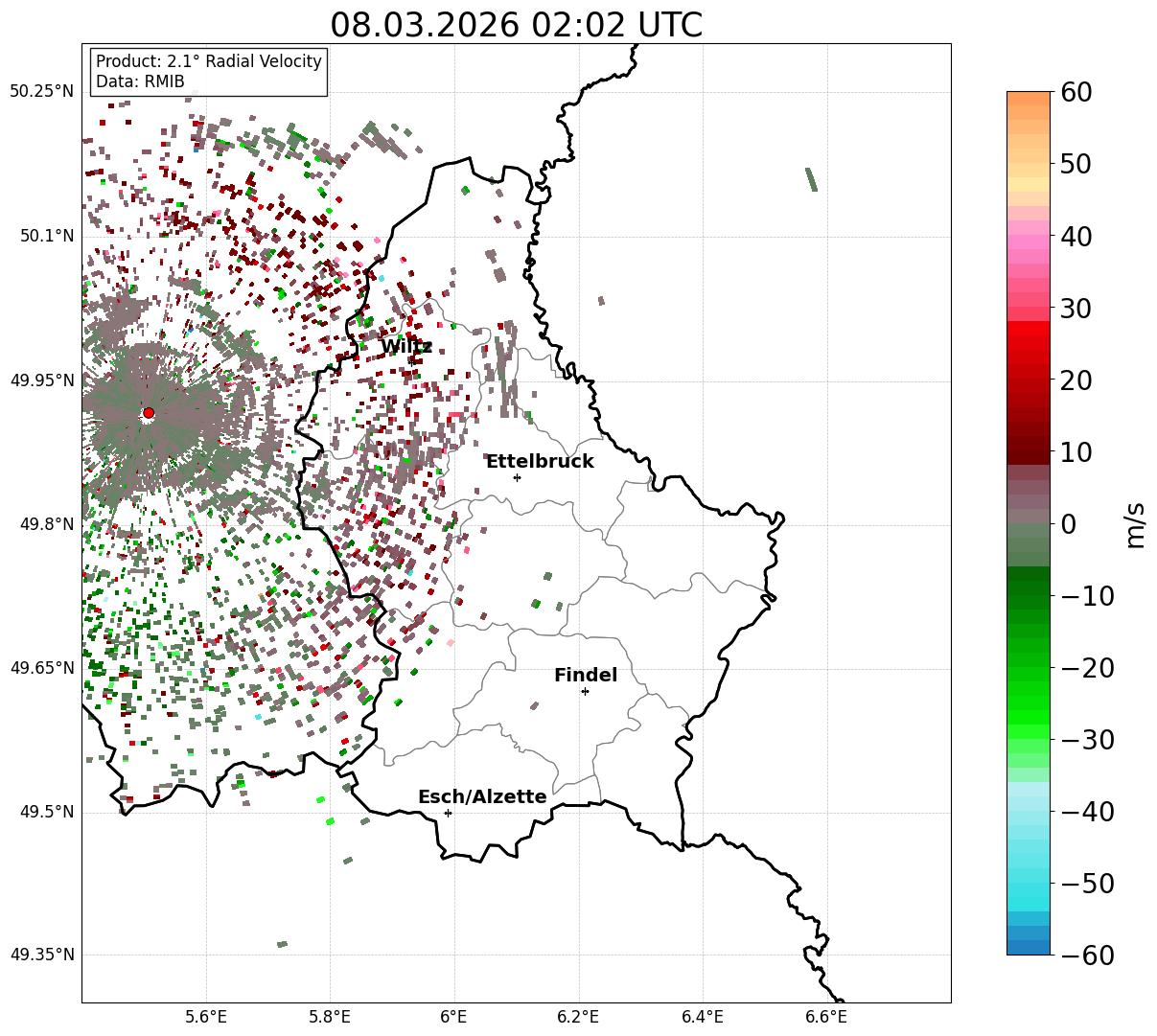Click the 49.8°N latitude label

click(46, 524)
